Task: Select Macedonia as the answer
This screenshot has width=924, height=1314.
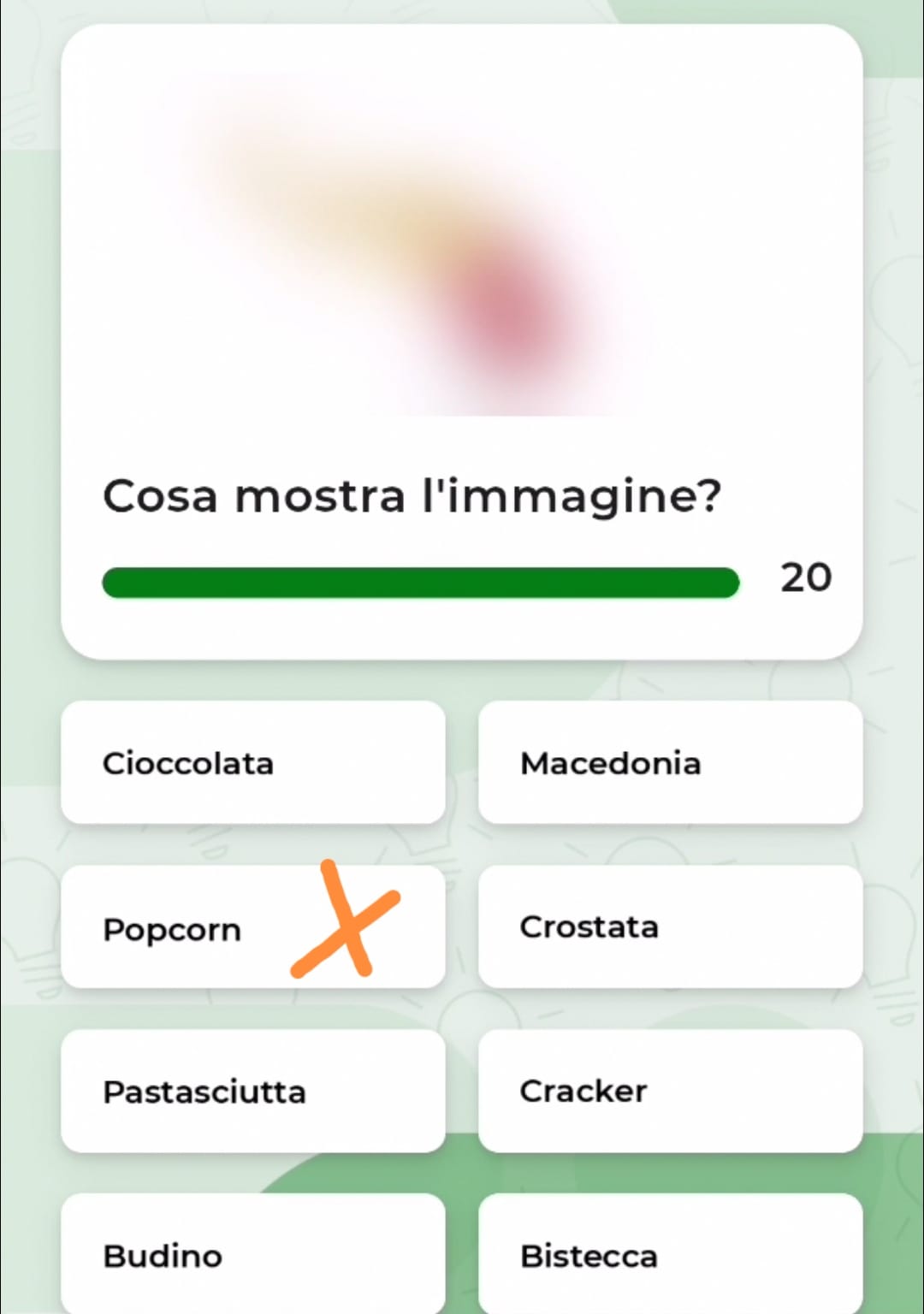Action: pyautogui.click(x=670, y=762)
